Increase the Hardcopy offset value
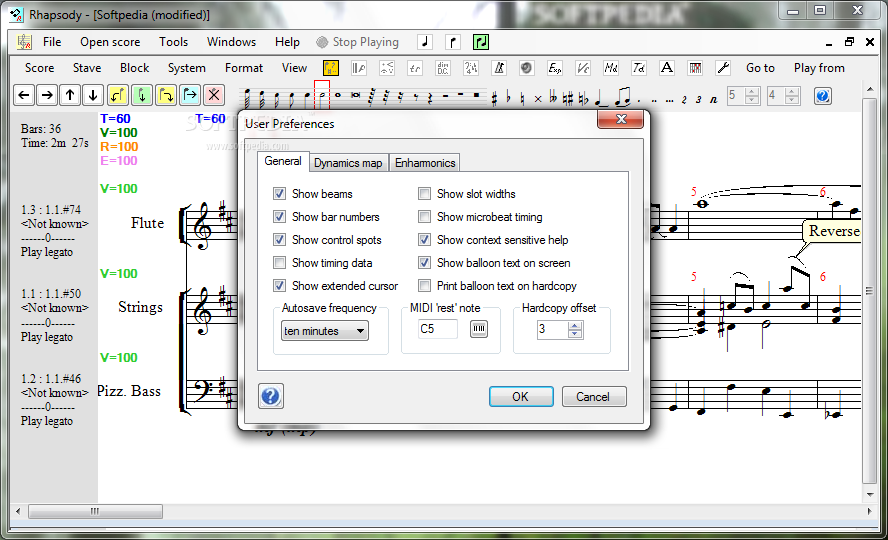 point(575,325)
